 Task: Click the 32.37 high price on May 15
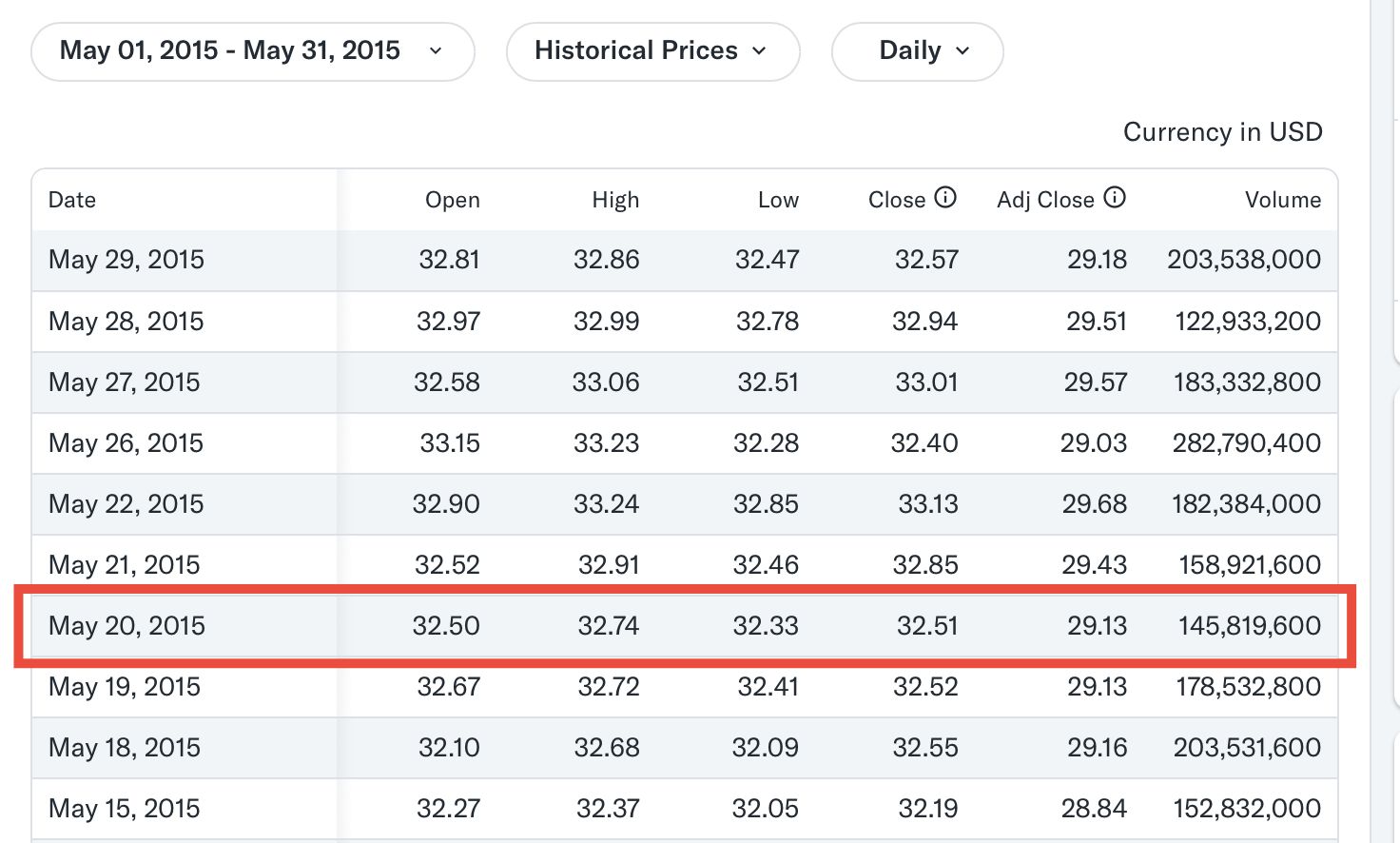coord(608,809)
